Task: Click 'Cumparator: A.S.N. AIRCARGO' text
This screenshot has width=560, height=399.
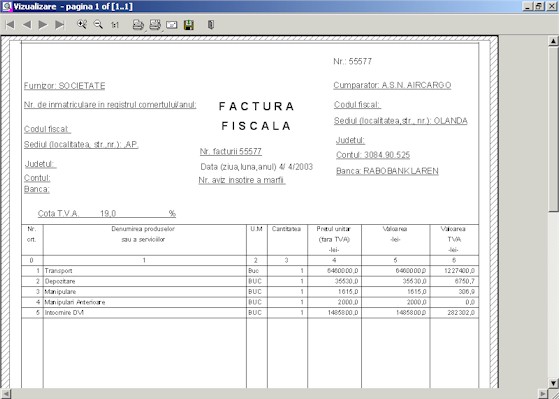Action: [x=392, y=85]
